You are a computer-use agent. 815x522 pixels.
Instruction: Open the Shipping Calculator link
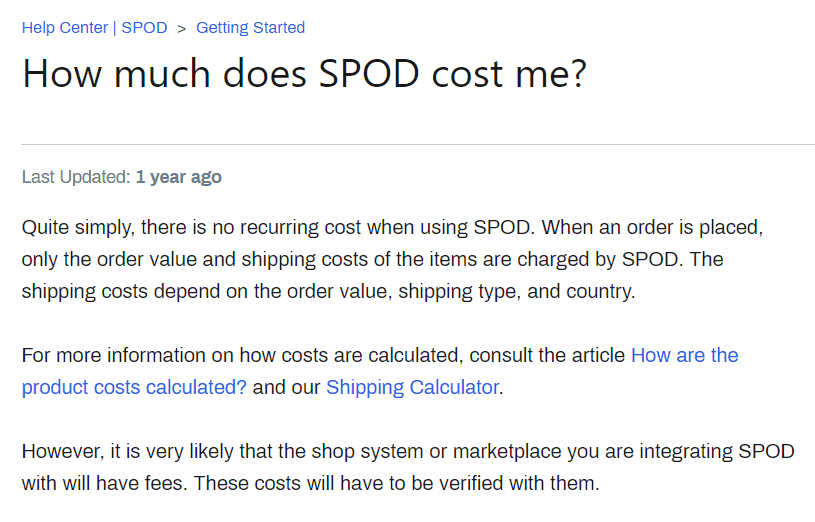[413, 387]
